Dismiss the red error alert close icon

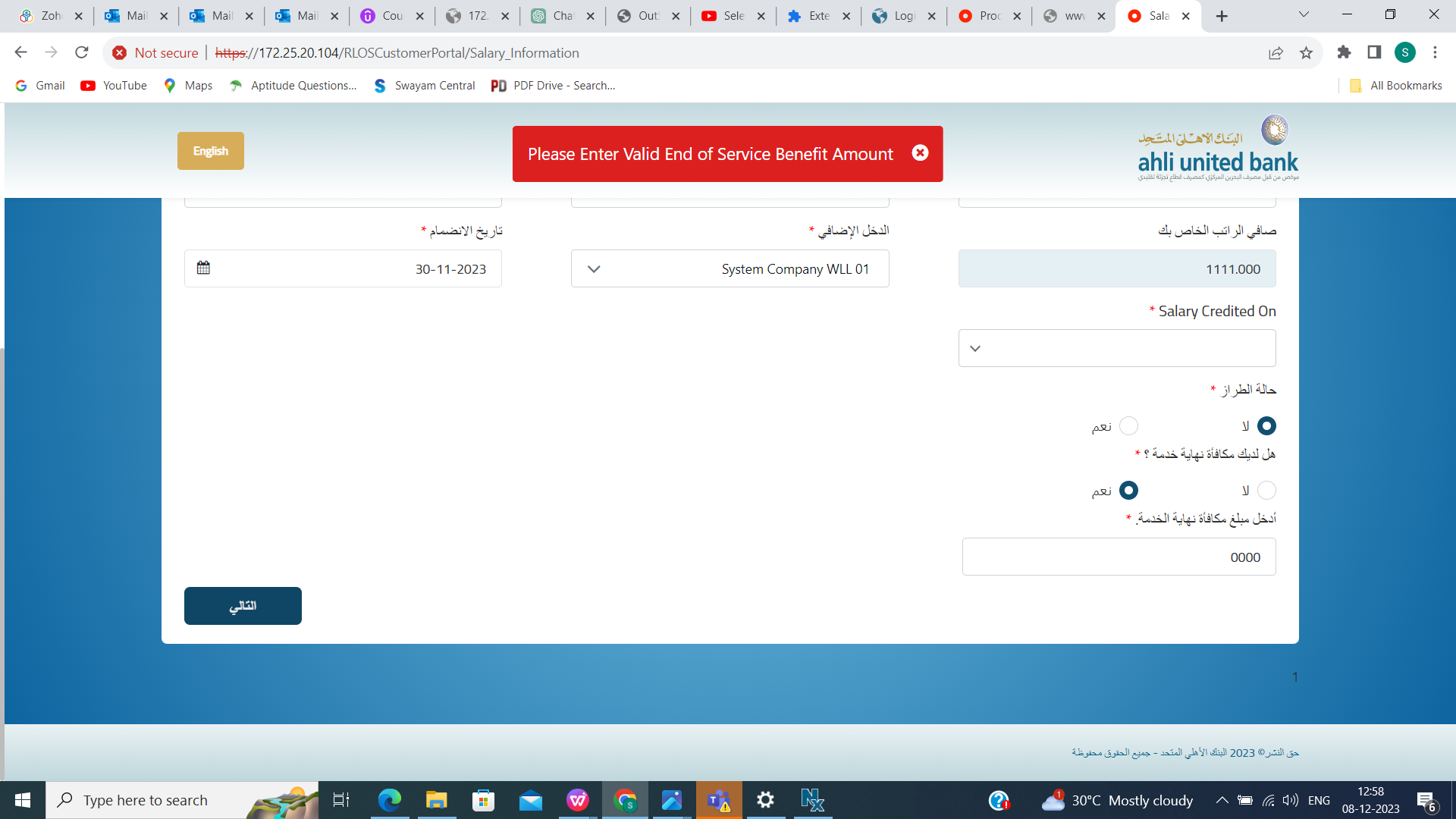click(920, 153)
